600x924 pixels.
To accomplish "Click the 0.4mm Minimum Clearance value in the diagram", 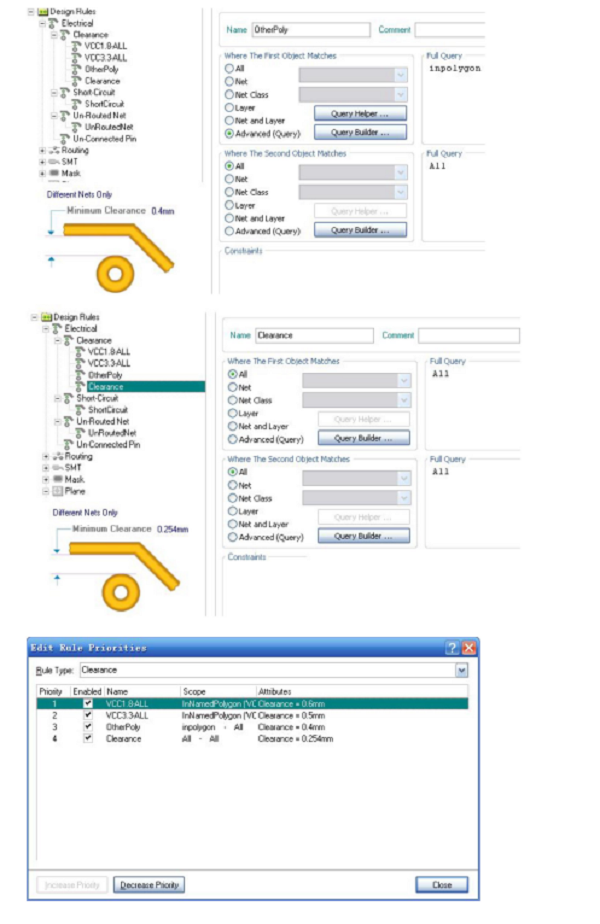I will tap(162, 212).
